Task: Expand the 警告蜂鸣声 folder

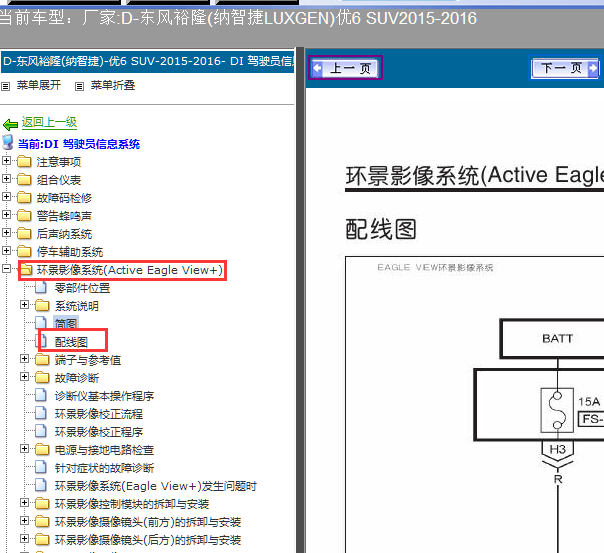Action: (6, 214)
